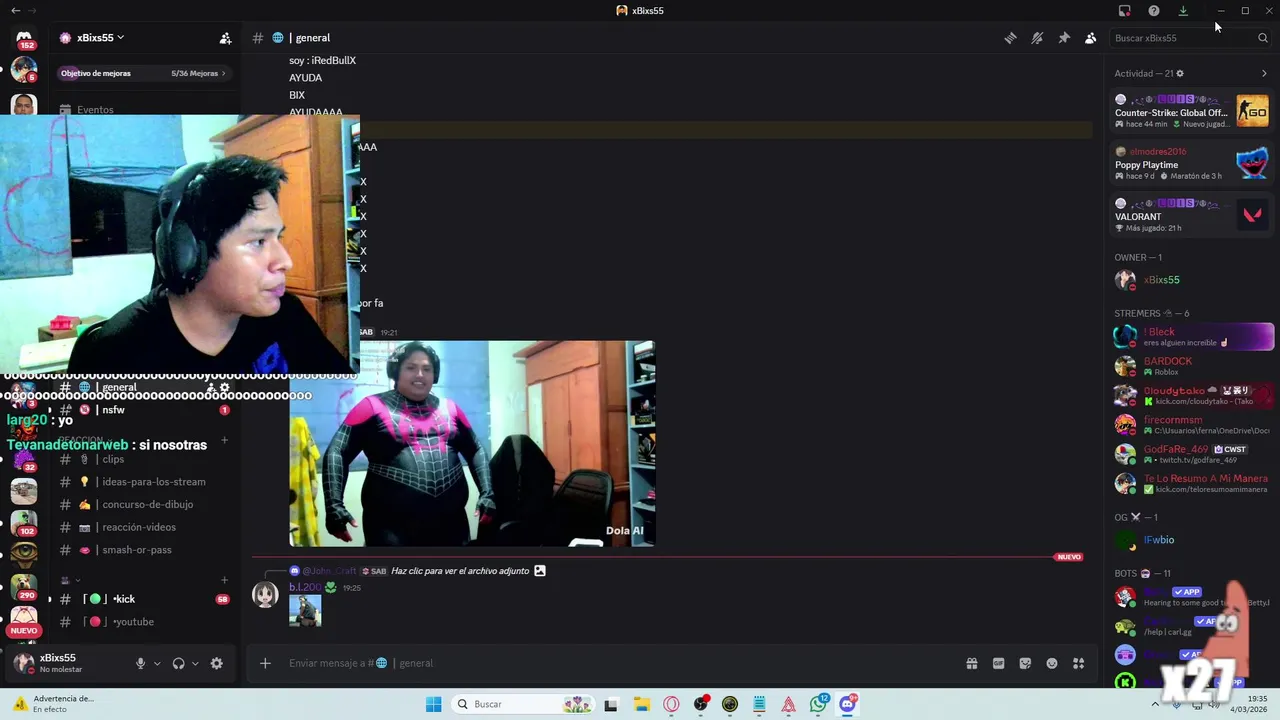Click the magnifier icon in Buscar xBixs55
The height and width of the screenshot is (720, 1280).
pyautogui.click(x=1262, y=38)
